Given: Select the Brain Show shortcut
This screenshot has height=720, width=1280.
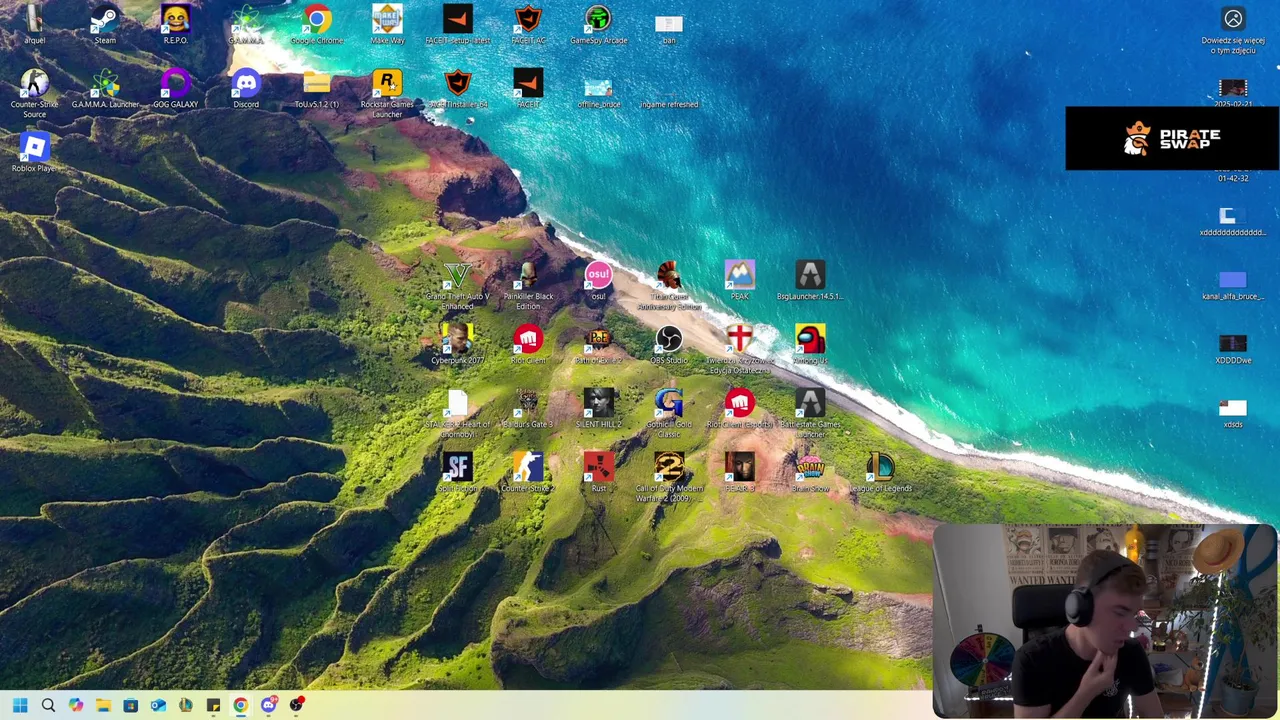Looking at the screenshot, I should 810,473.
